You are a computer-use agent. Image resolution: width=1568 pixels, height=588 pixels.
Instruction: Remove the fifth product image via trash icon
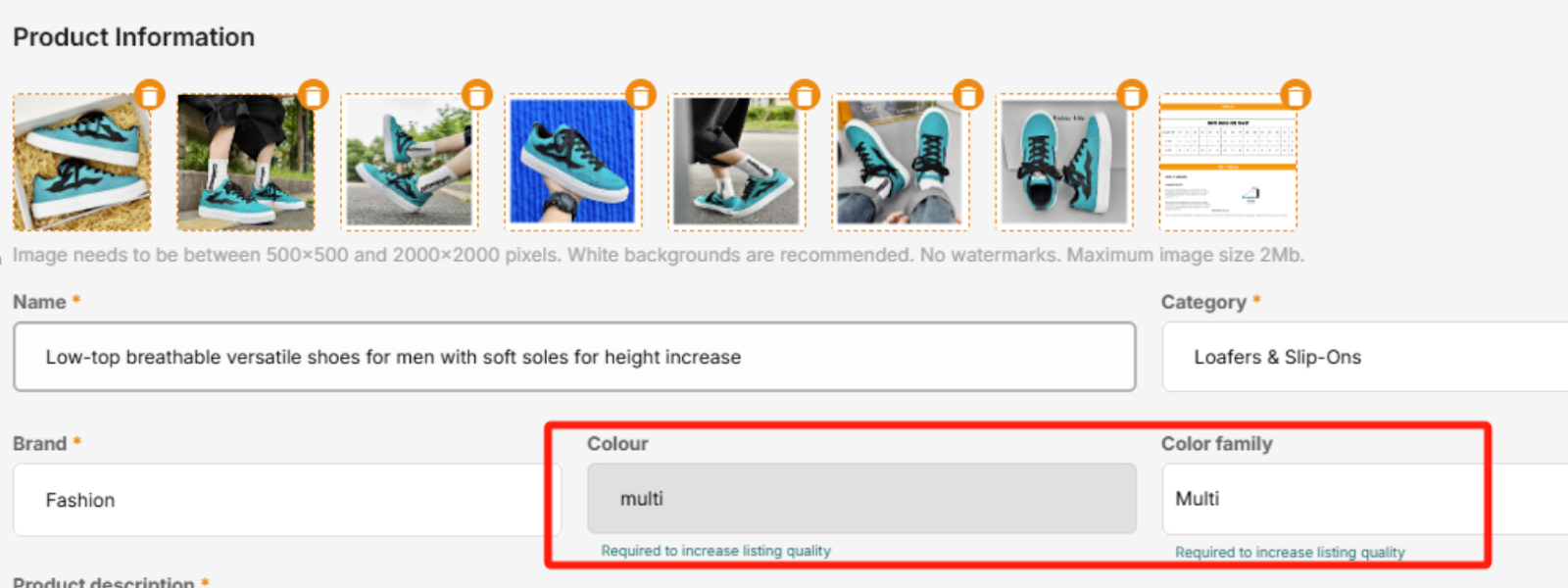tap(804, 95)
